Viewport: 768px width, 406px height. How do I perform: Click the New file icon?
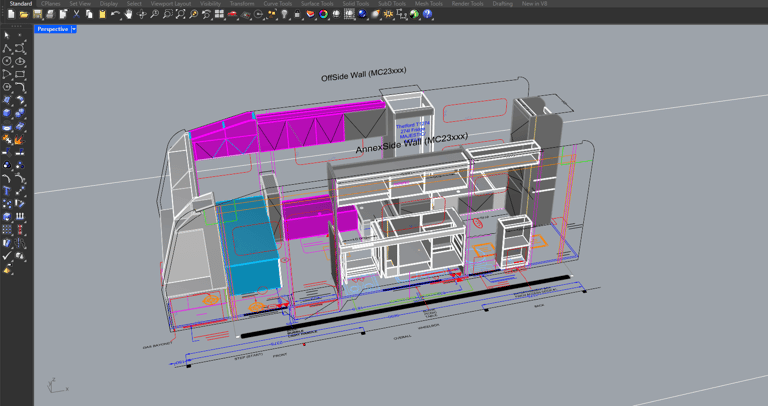pyautogui.click(x=11, y=15)
